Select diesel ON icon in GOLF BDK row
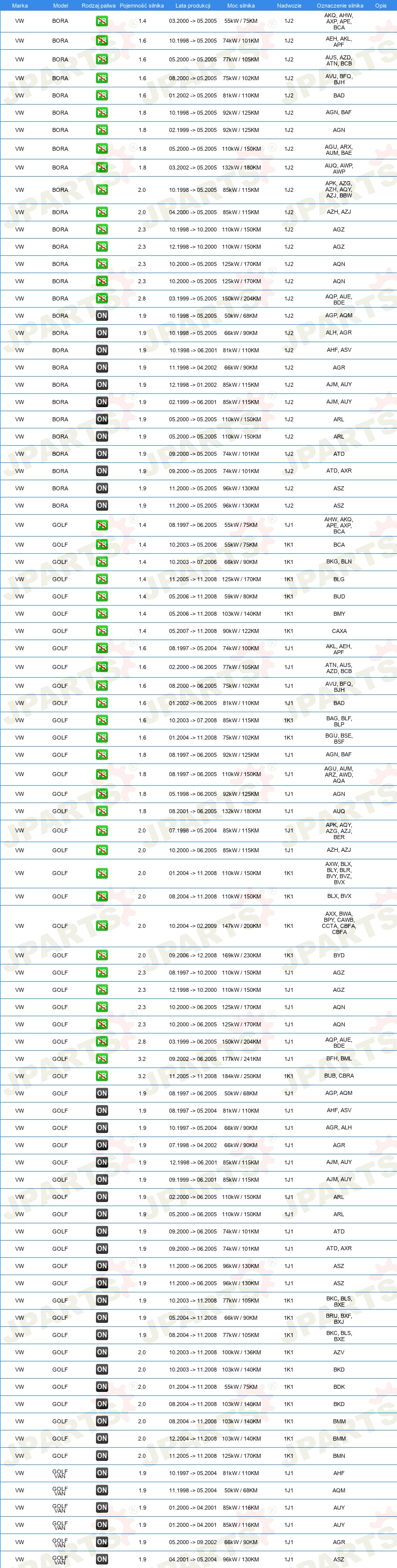 coord(102,1387)
